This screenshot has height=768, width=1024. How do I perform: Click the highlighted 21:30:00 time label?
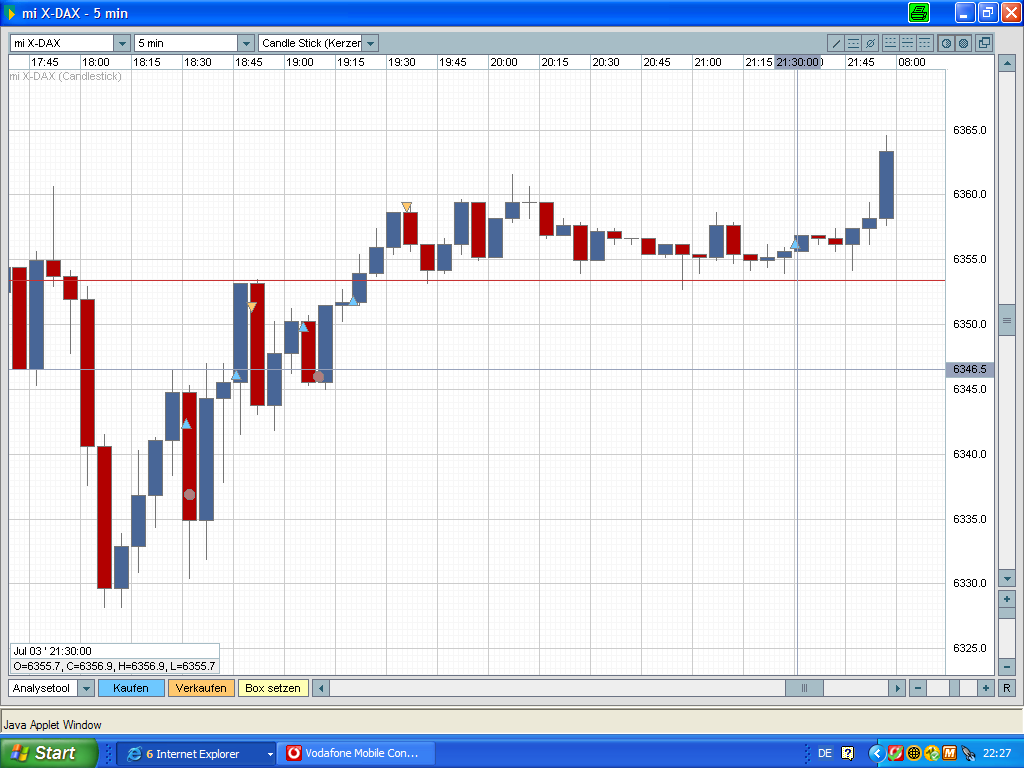797,62
